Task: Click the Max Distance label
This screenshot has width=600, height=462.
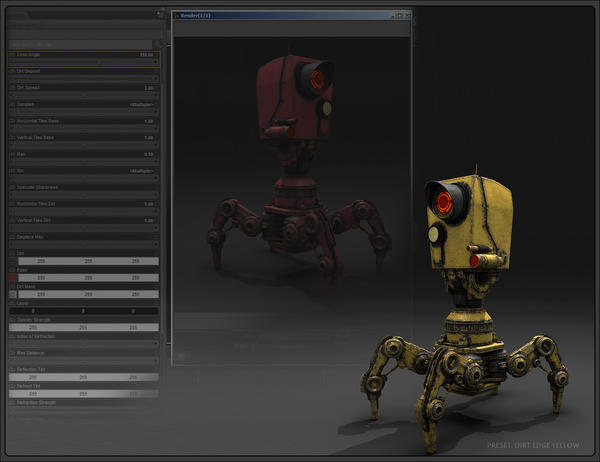Action: coord(30,353)
